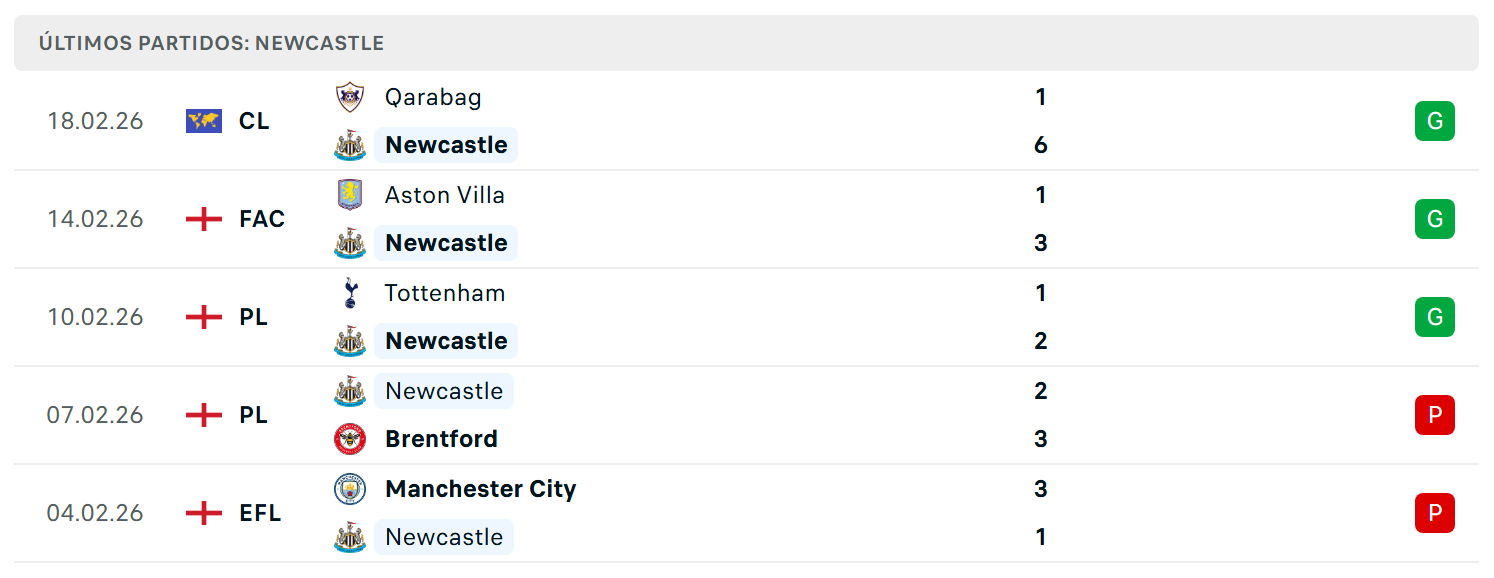Viewport: 1494px width, 578px height.
Task: Click green G badge for Aston Villa match
Action: tap(1434, 219)
